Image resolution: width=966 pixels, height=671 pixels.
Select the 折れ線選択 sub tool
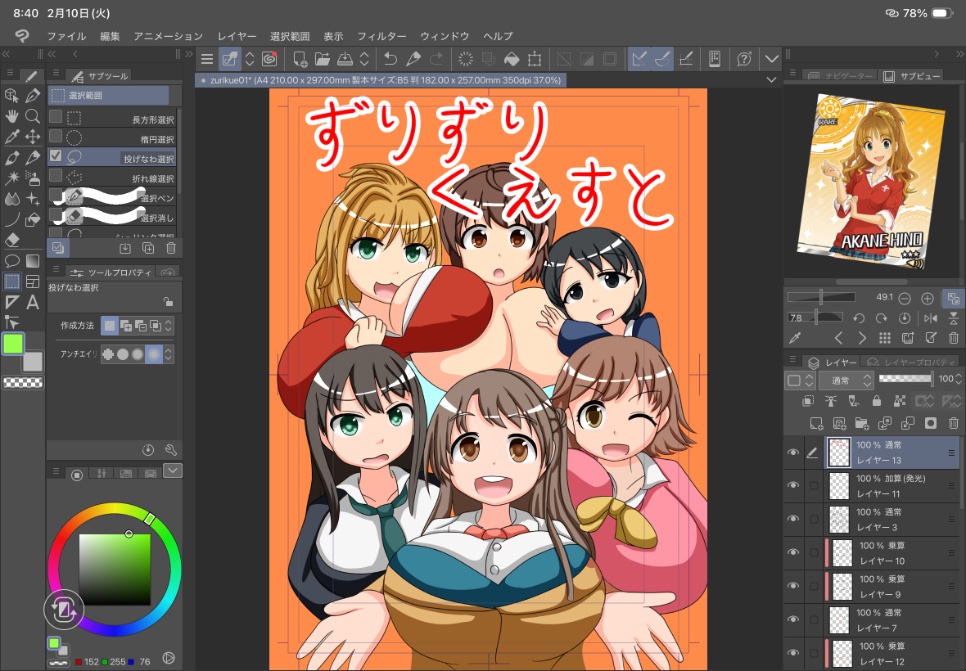tap(112, 178)
